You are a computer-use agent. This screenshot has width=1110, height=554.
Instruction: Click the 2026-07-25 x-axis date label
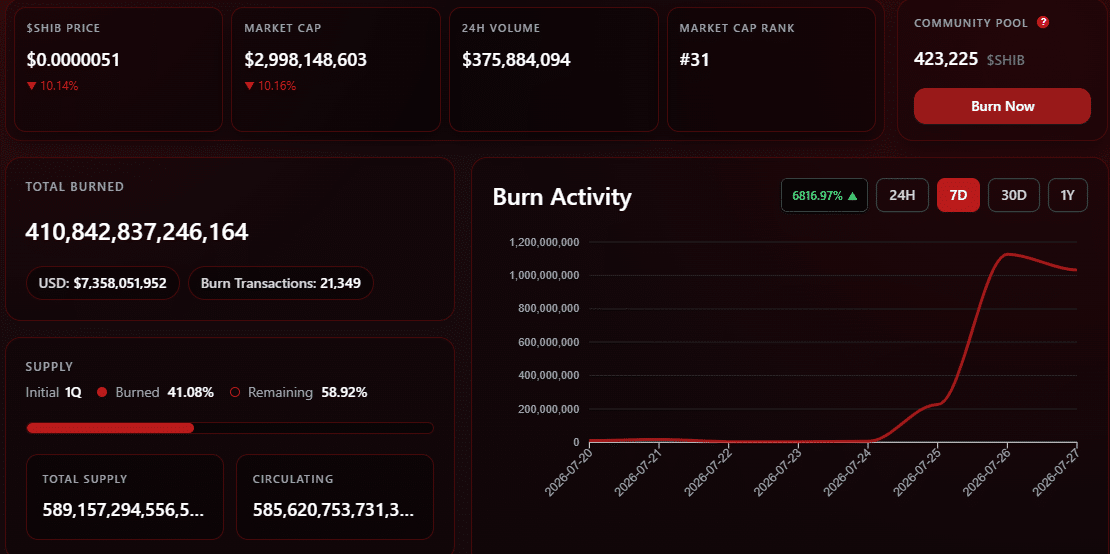coord(917,473)
